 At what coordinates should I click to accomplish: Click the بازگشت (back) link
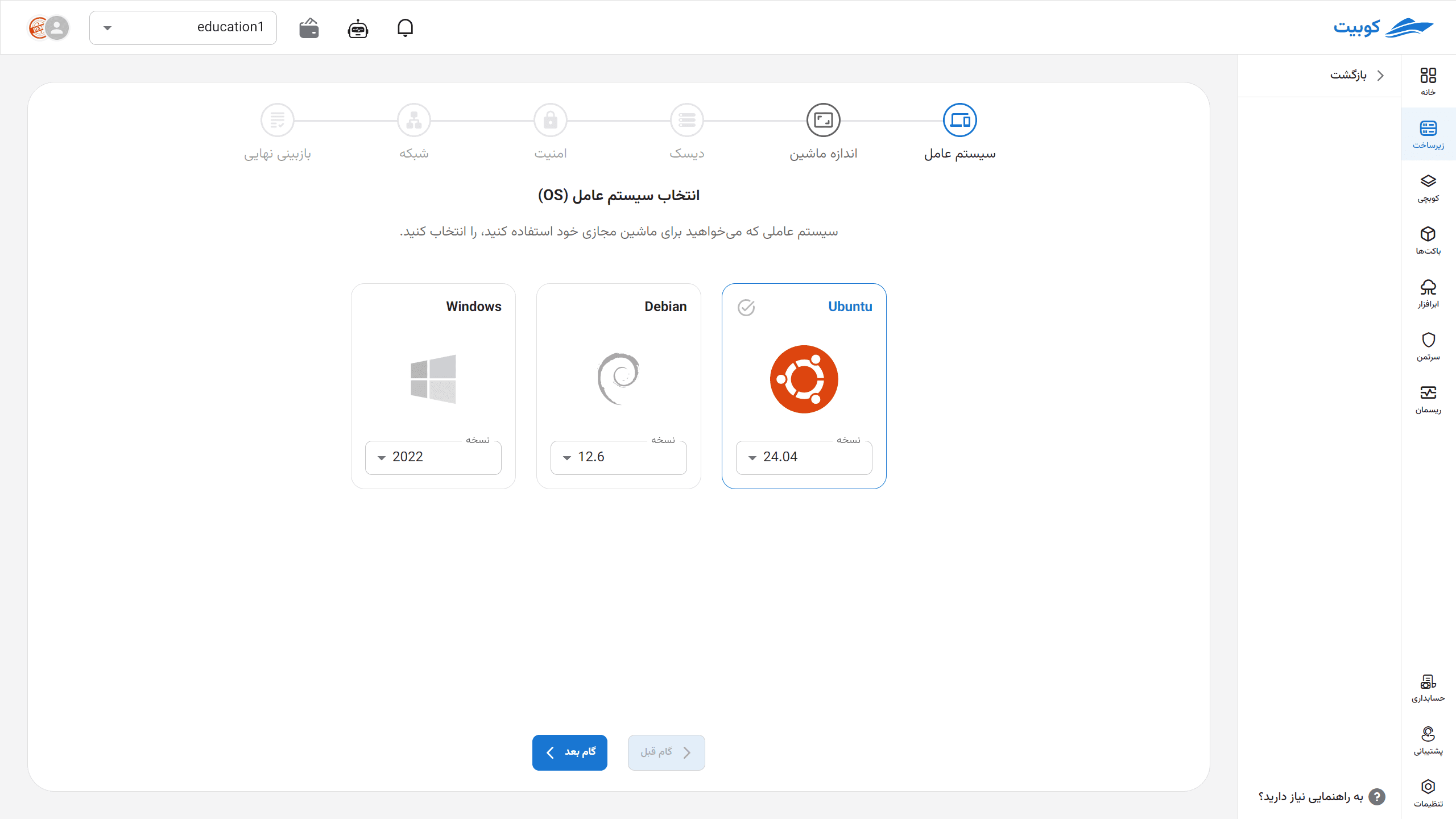coord(1357,75)
